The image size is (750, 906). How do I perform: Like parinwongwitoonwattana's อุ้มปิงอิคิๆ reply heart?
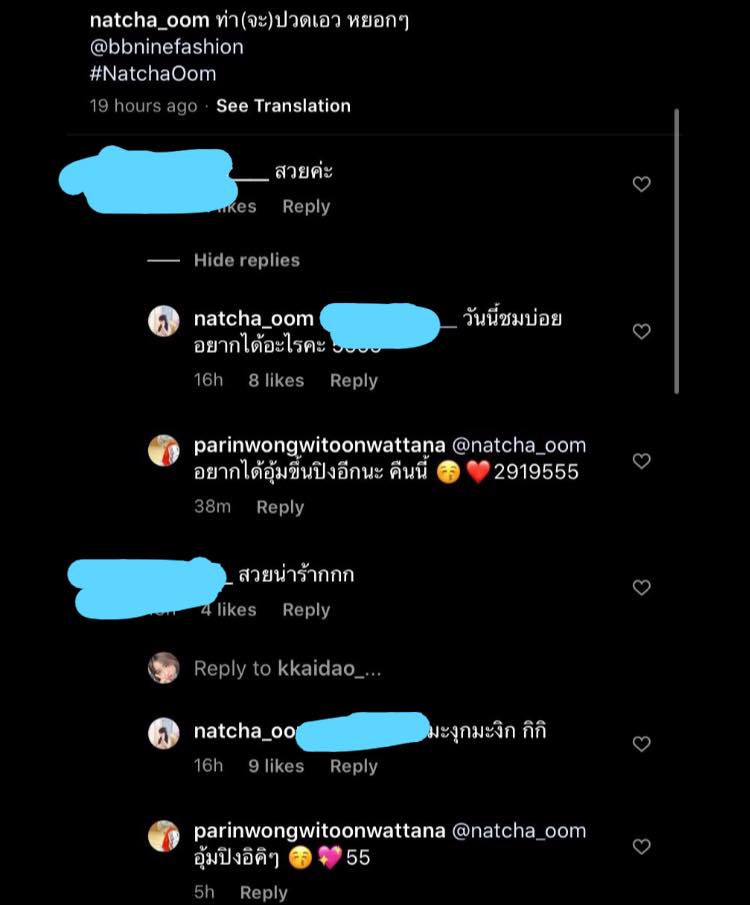[x=641, y=846]
